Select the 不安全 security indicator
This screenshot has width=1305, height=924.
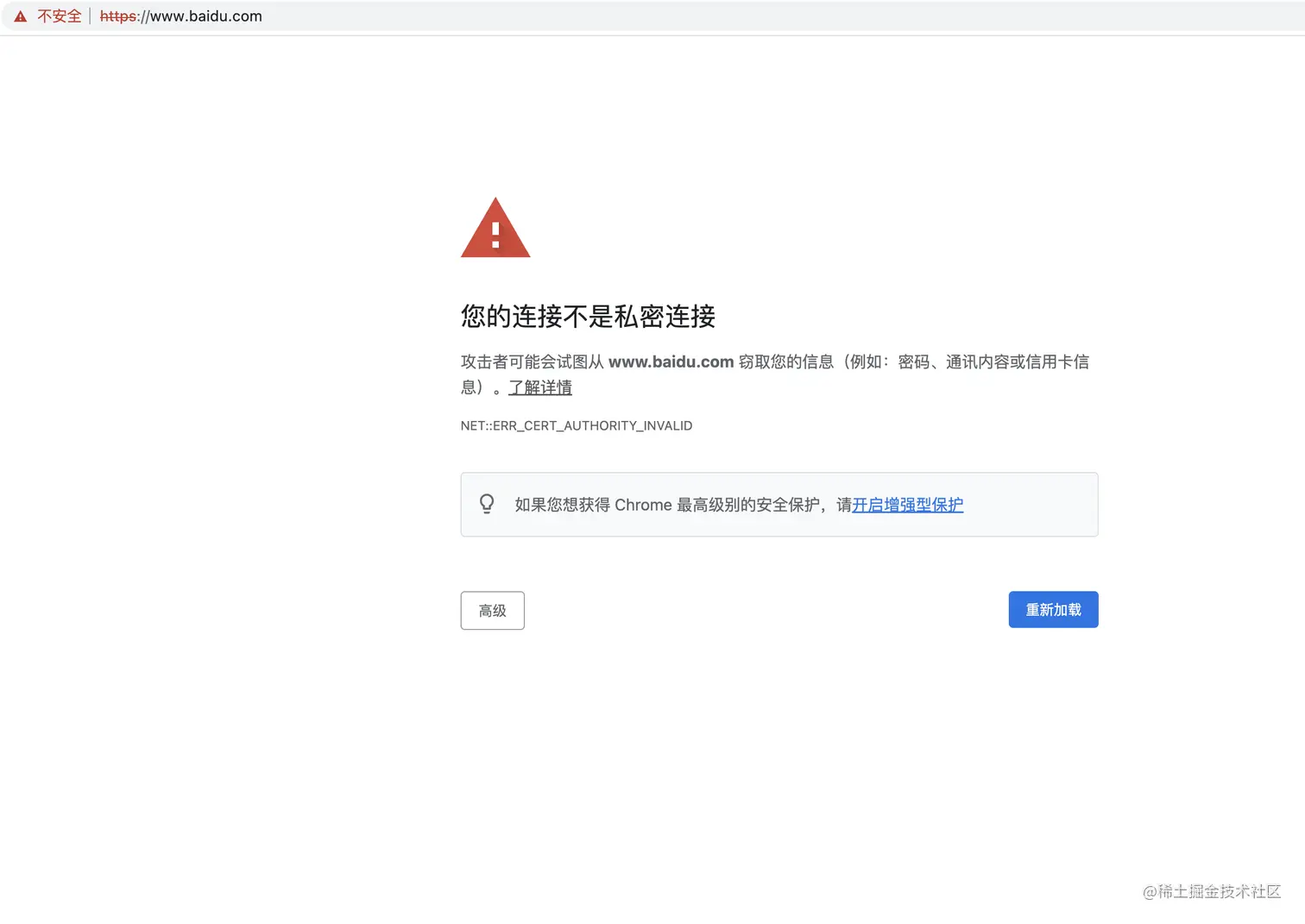59,16
